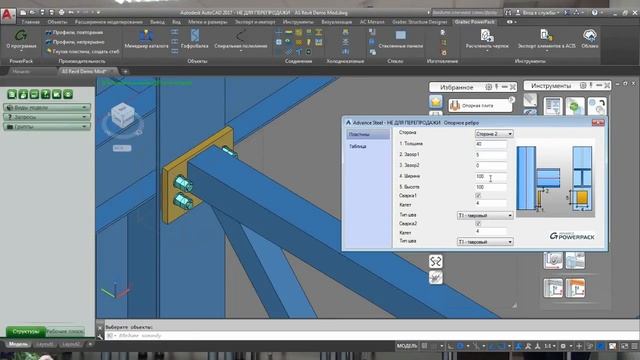
Task: Click the ViewCube in the model viewport
Action: pyautogui.click(x=122, y=115)
